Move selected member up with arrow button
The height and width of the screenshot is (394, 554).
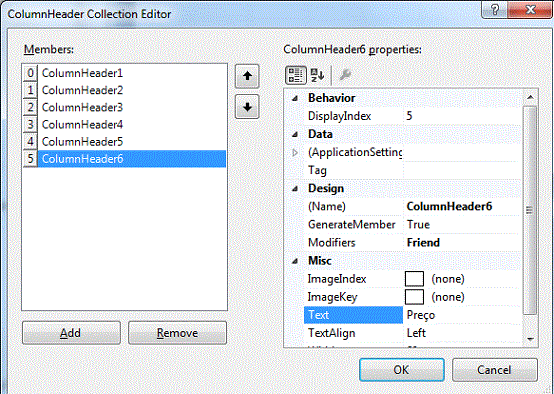[247, 76]
